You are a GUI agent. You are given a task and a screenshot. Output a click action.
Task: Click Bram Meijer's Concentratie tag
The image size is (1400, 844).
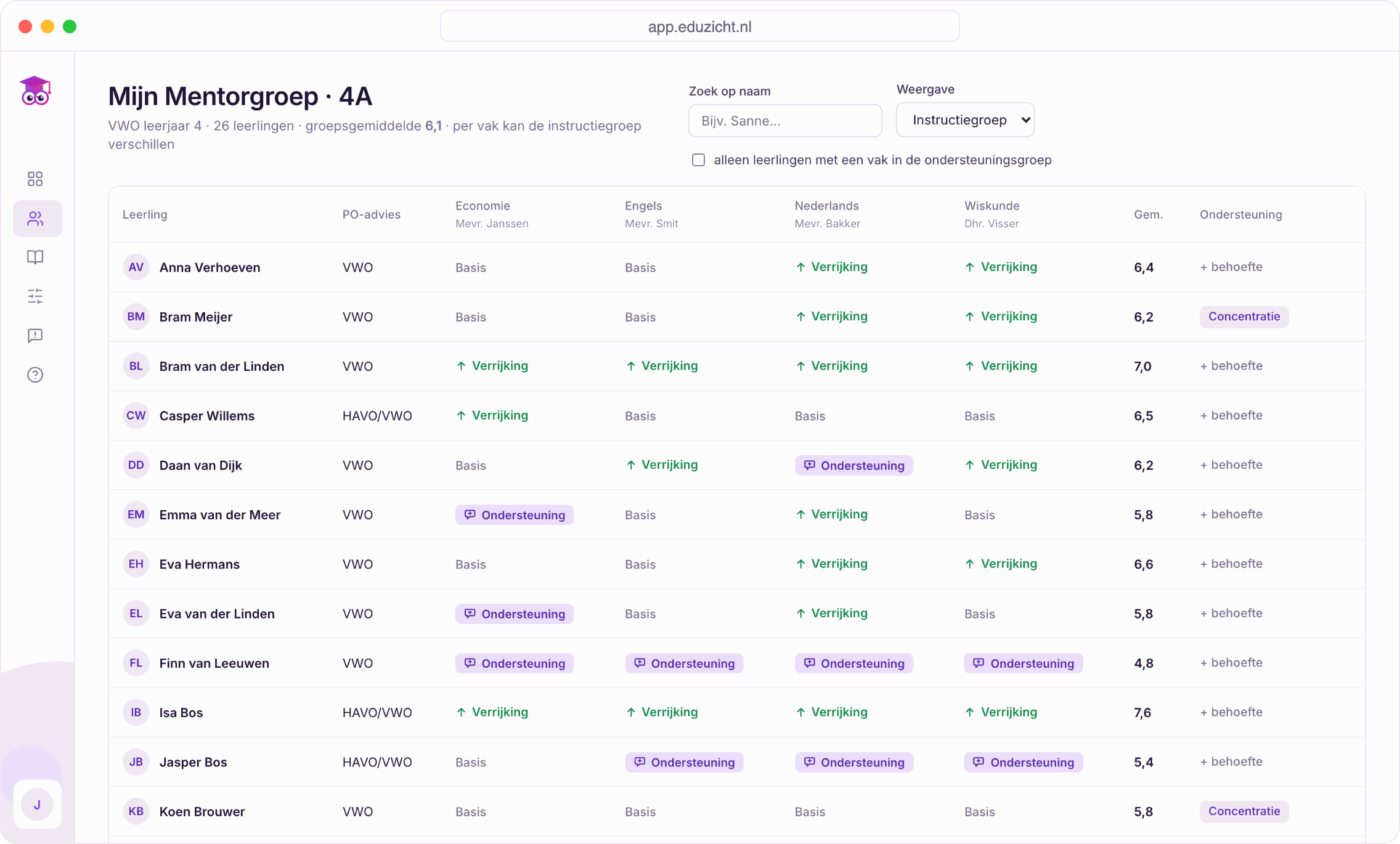click(x=1244, y=317)
